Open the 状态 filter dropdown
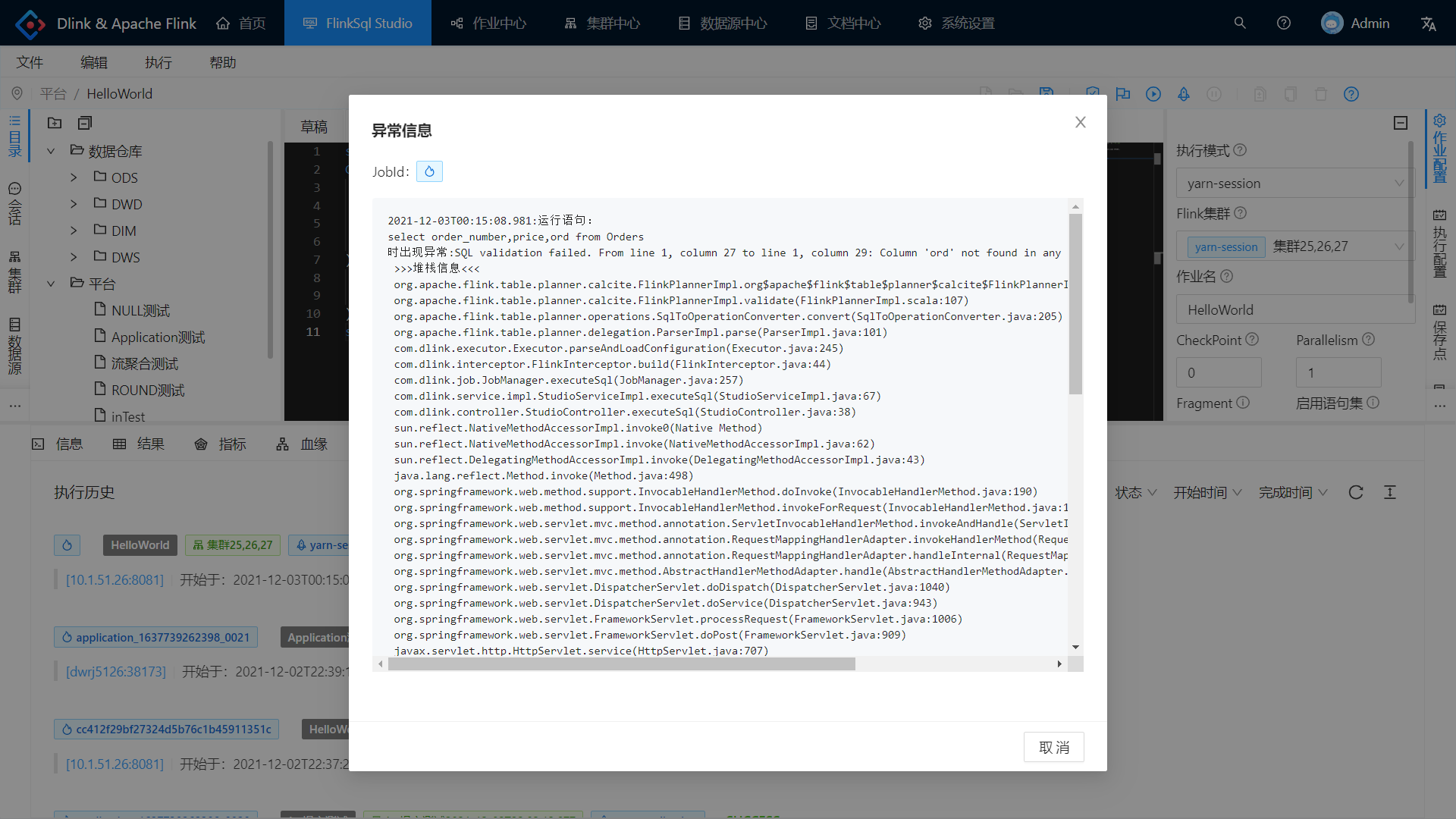This screenshot has height=819, width=1456. pyautogui.click(x=1135, y=492)
